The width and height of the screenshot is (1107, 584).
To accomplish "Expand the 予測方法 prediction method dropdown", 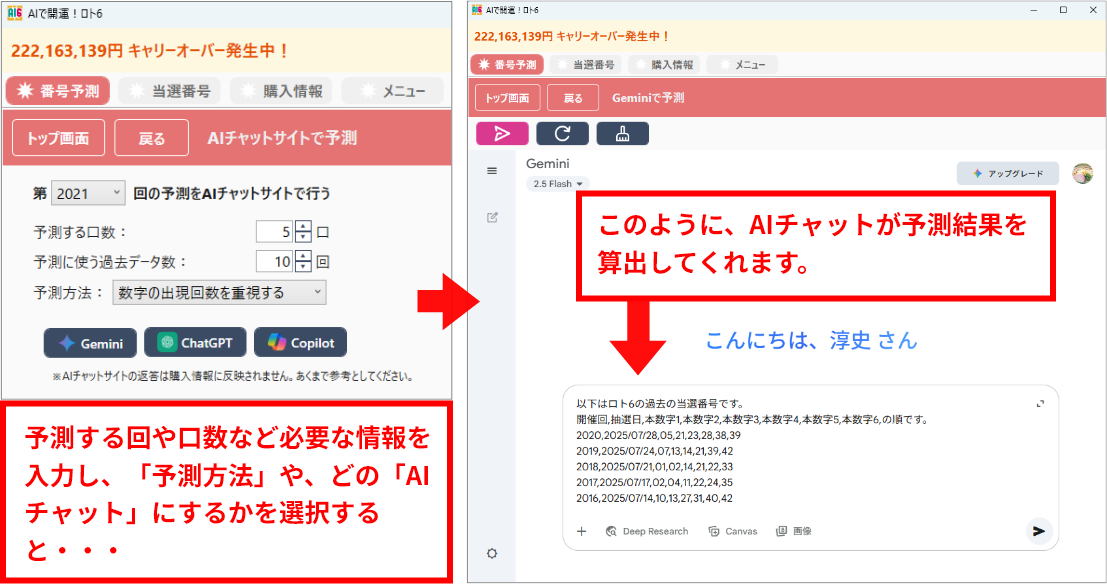I will coord(219,292).
